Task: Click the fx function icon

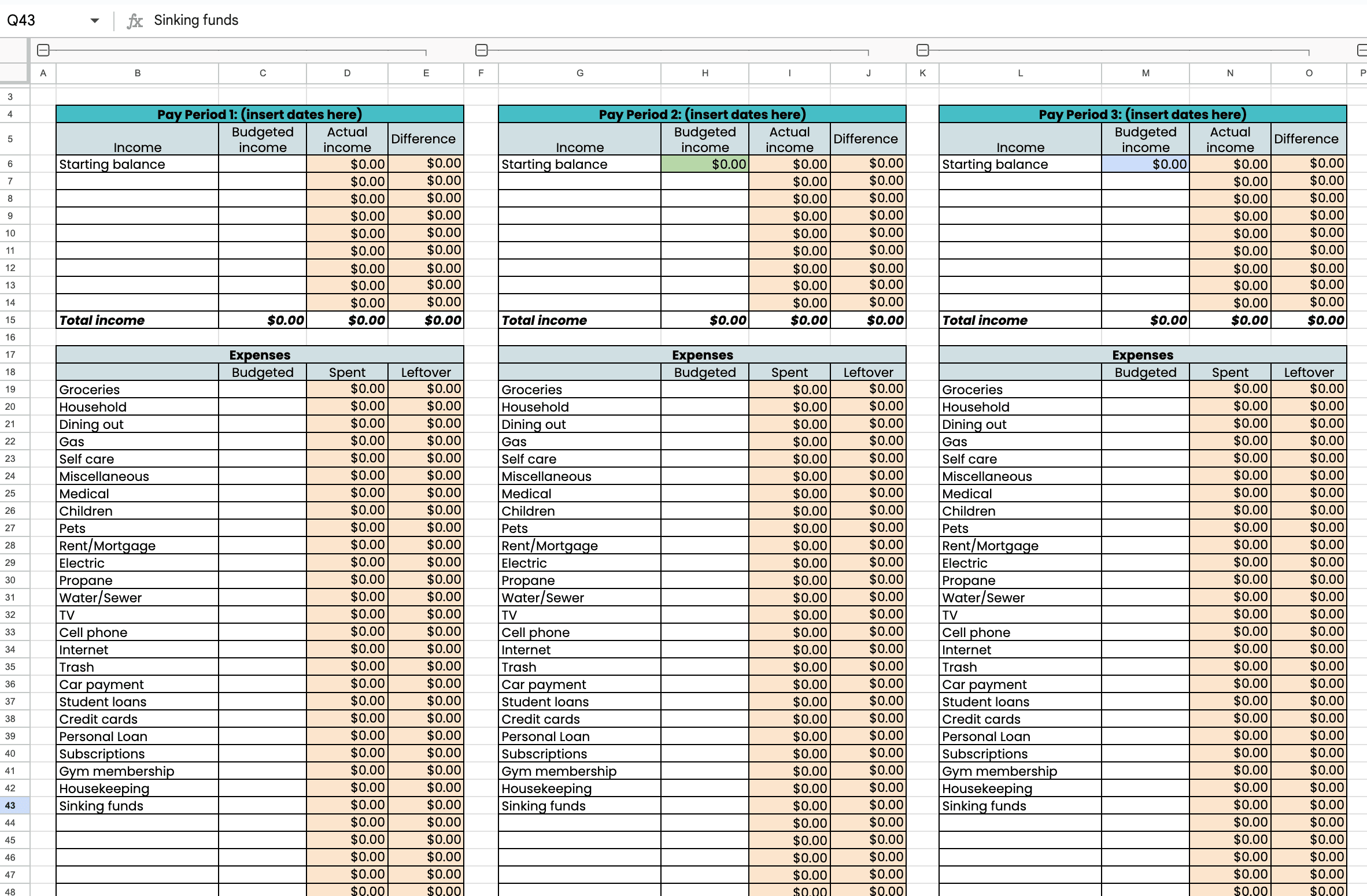Action: pyautogui.click(x=135, y=21)
